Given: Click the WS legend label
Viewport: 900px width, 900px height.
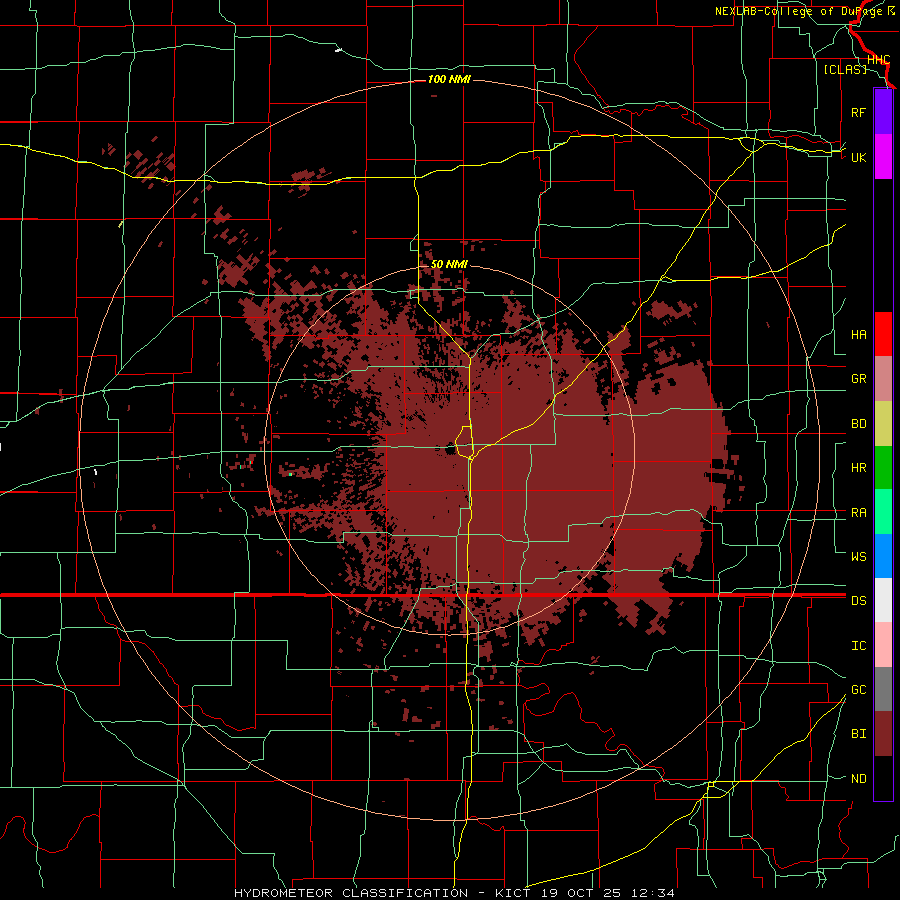Looking at the screenshot, I should 858,556.
